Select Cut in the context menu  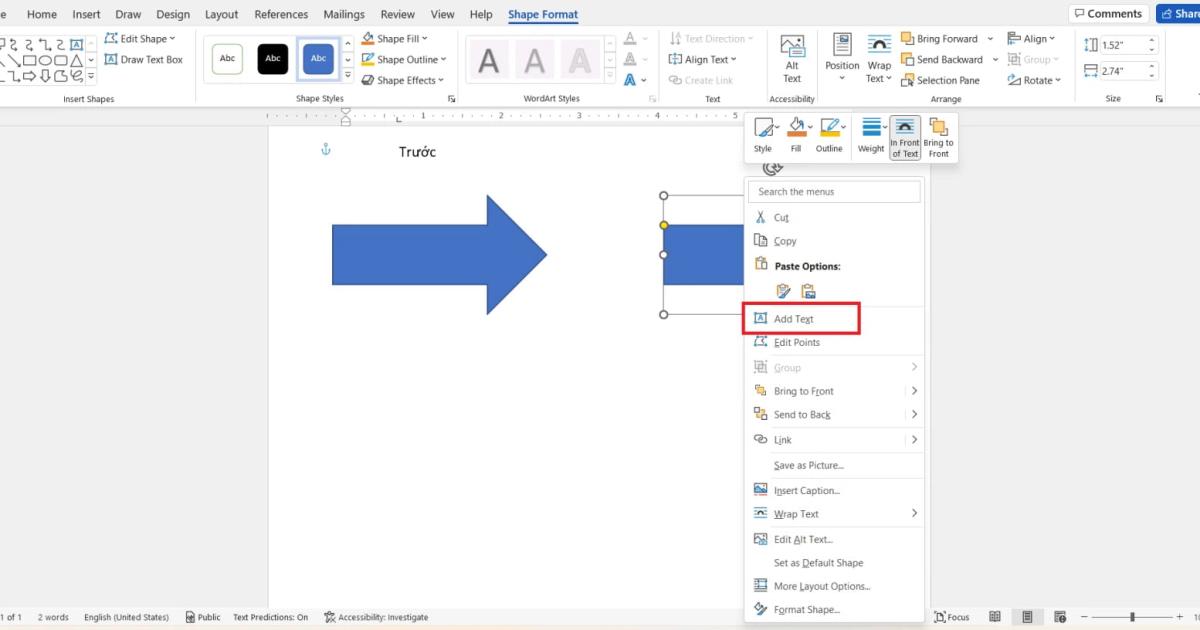pyautogui.click(x=834, y=217)
